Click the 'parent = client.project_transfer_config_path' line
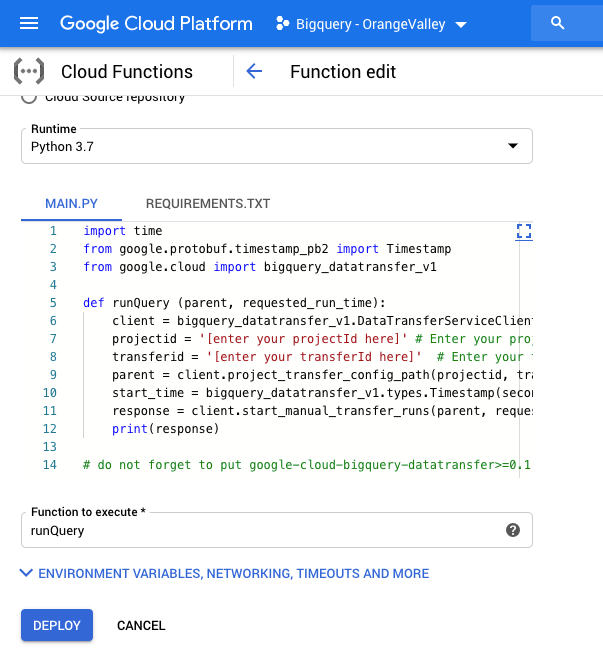This screenshot has width=603, height=661. coord(322,375)
